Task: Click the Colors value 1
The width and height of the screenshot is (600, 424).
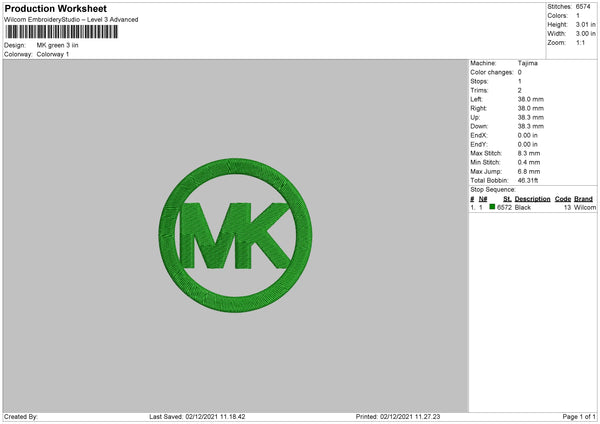Action: 578,16
